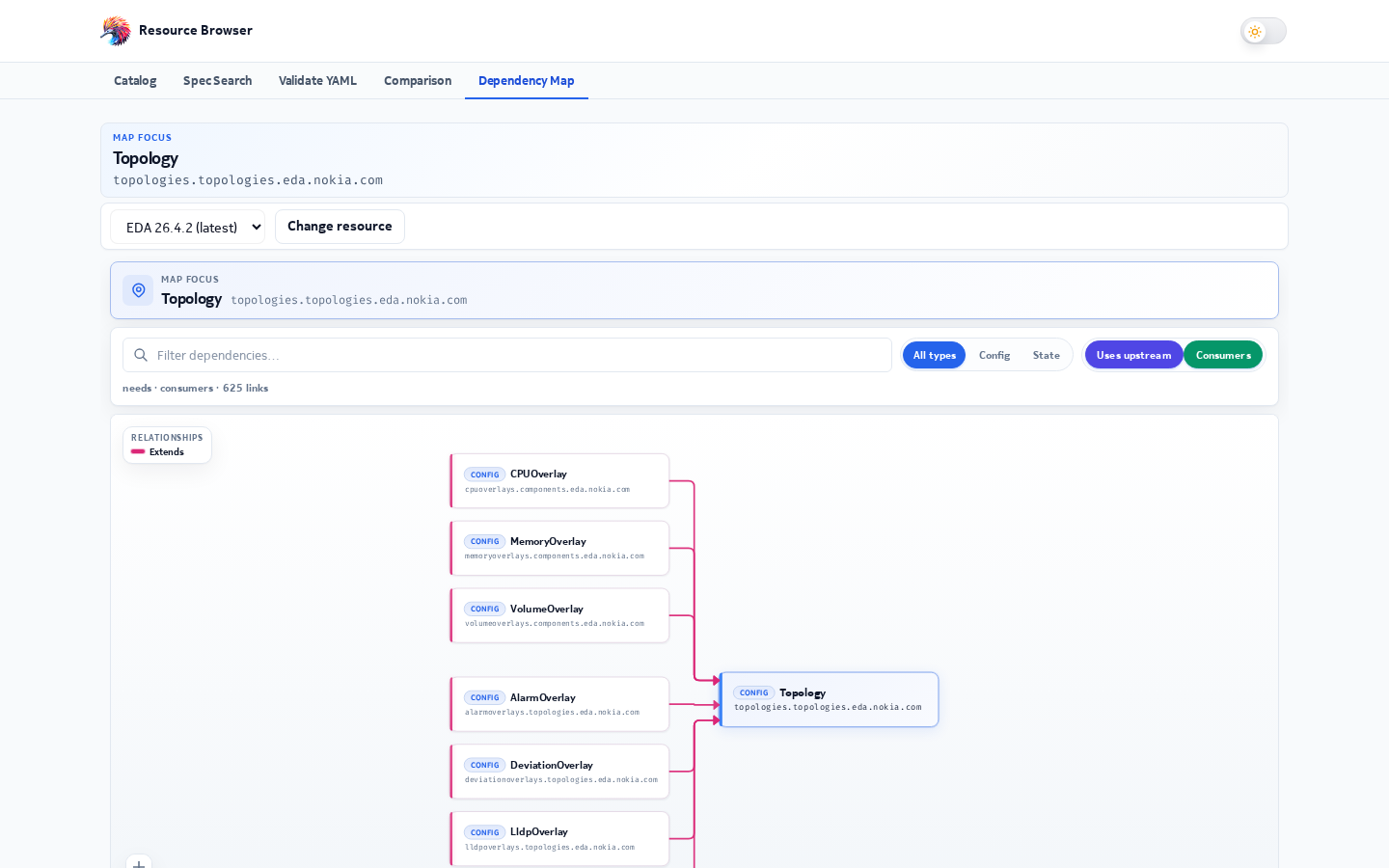Toggle the light/dark theme switch

tap(1264, 31)
